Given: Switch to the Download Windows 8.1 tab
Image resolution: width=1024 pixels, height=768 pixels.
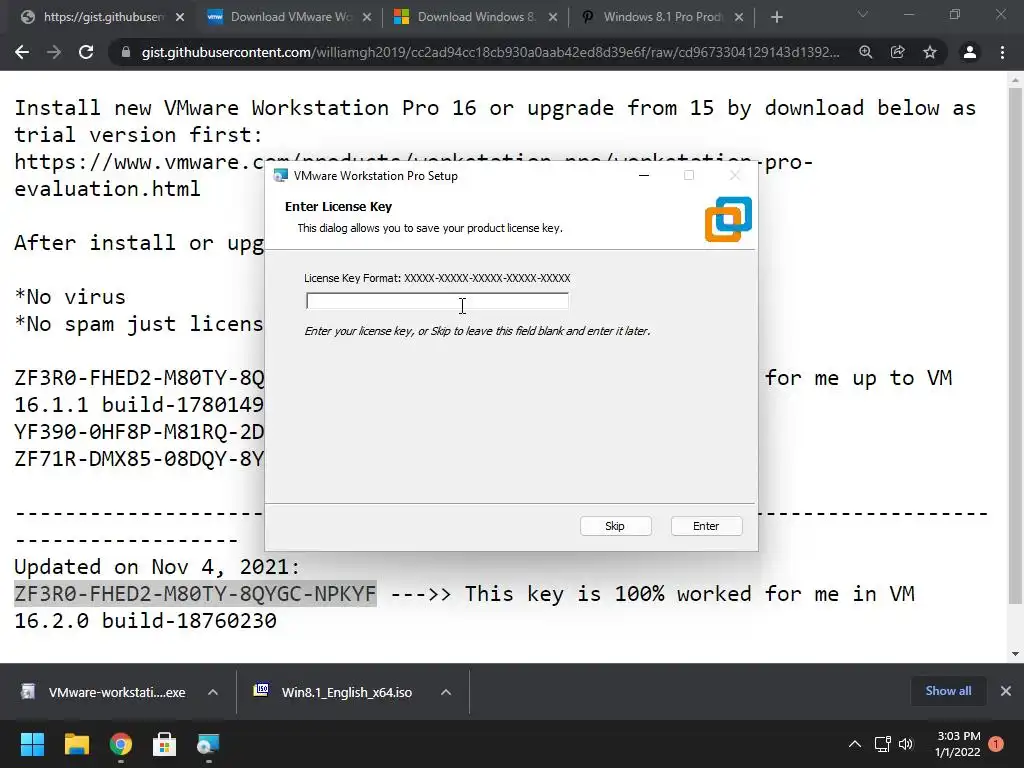Looking at the screenshot, I should coord(475,17).
